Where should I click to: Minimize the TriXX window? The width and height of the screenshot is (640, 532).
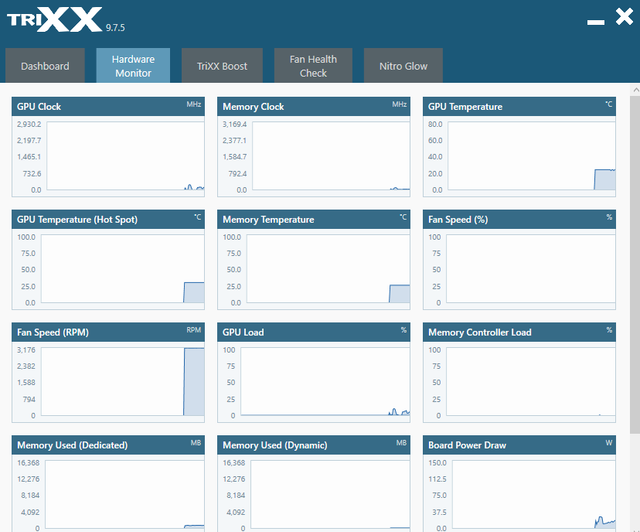596,22
